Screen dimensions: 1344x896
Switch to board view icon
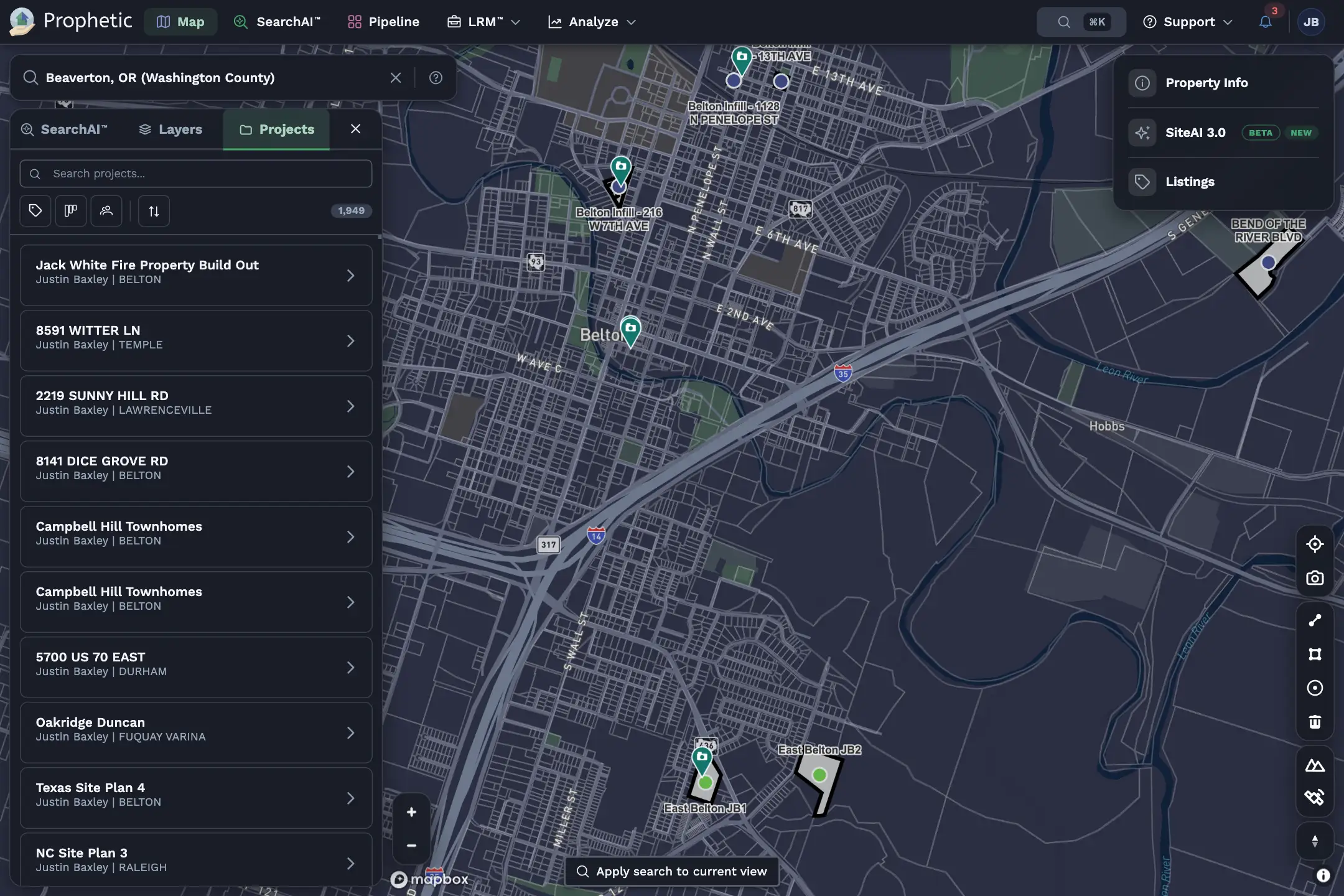click(x=71, y=211)
